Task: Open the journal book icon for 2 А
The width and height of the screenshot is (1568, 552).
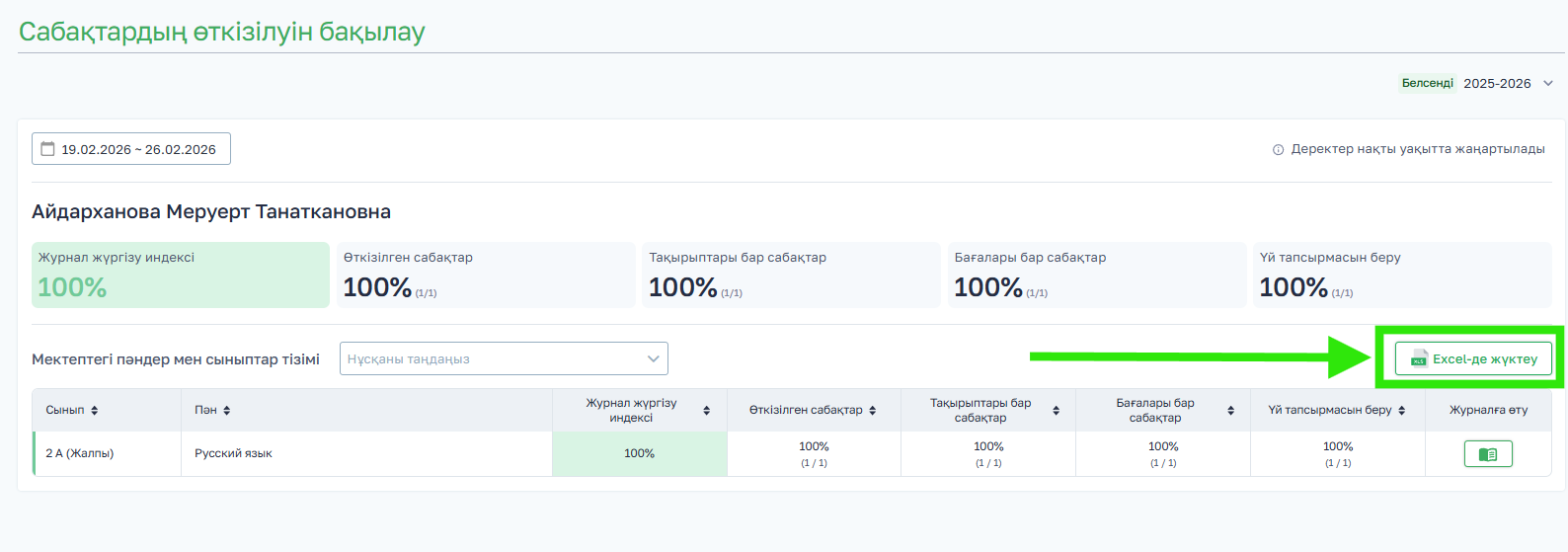Action: pos(1488,454)
